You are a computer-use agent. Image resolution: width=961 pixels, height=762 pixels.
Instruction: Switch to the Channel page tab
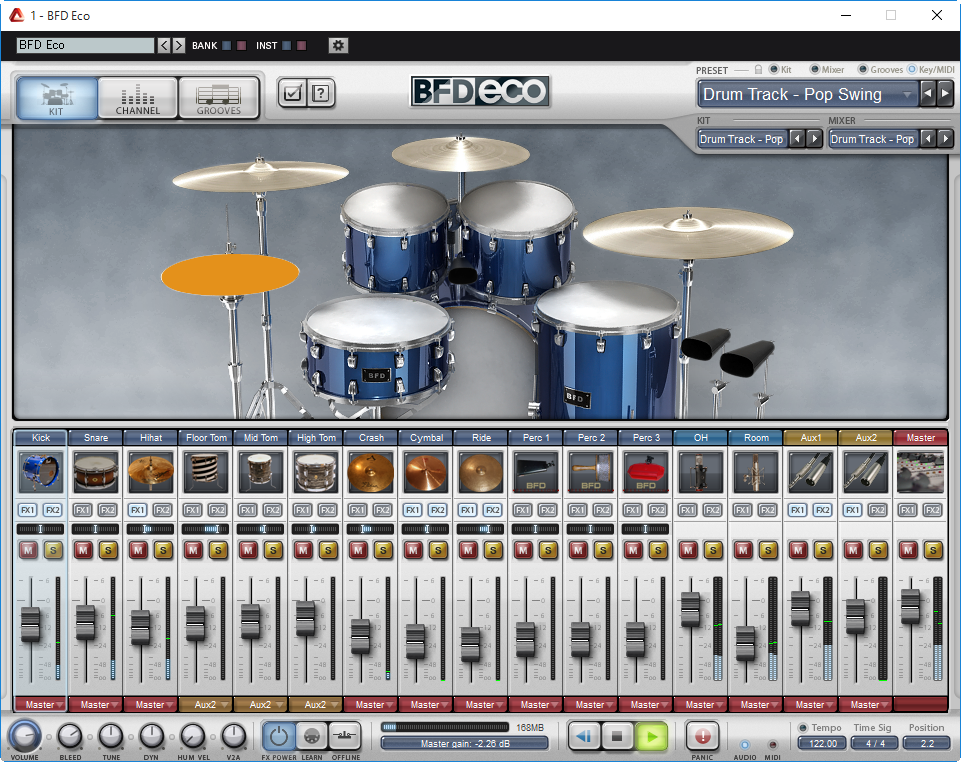[138, 97]
